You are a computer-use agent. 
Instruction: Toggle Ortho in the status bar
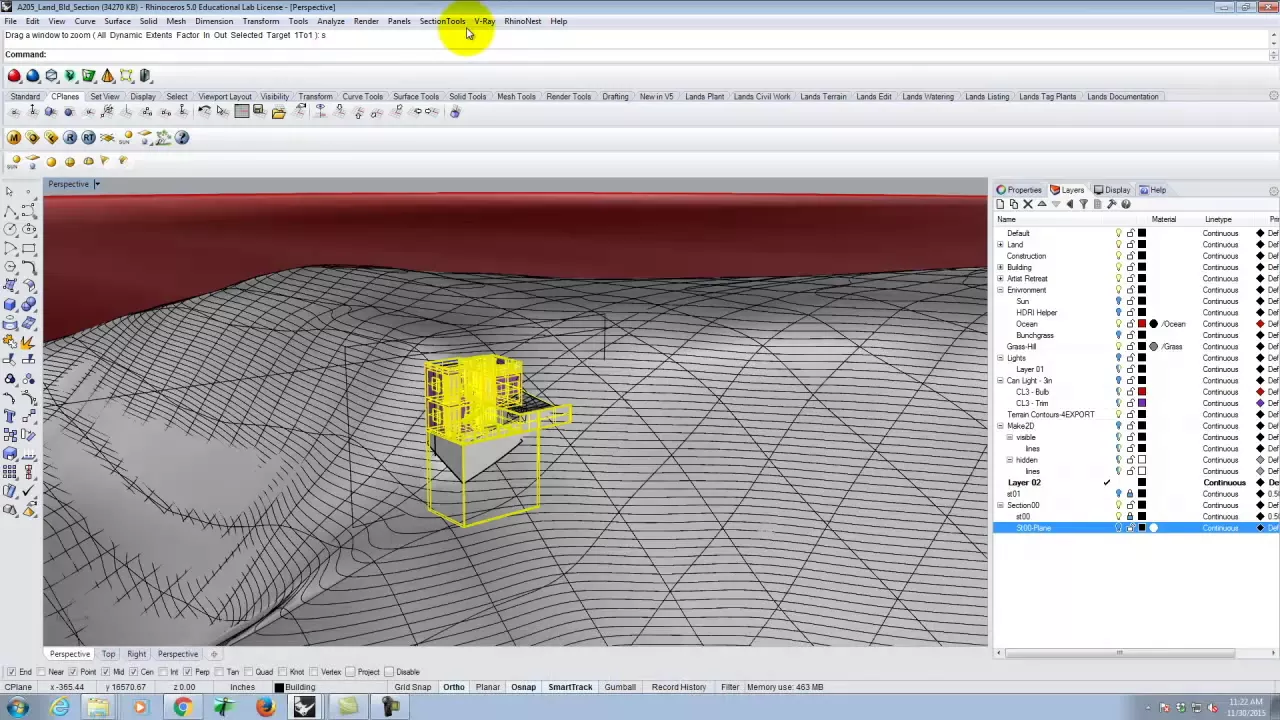[x=454, y=687]
